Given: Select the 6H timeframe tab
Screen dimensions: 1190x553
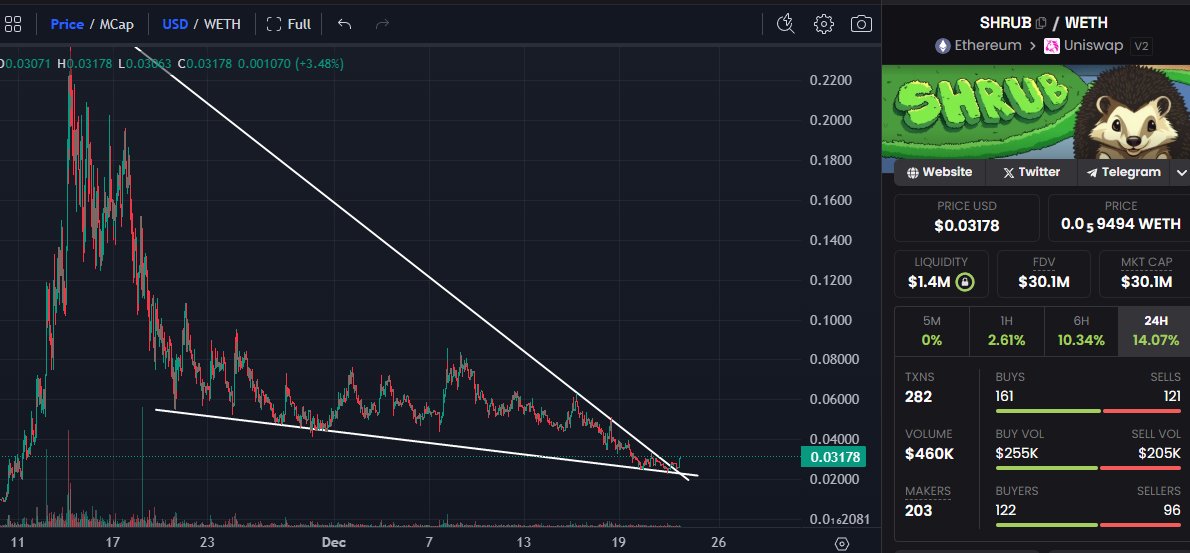Looking at the screenshot, I should click(1081, 331).
